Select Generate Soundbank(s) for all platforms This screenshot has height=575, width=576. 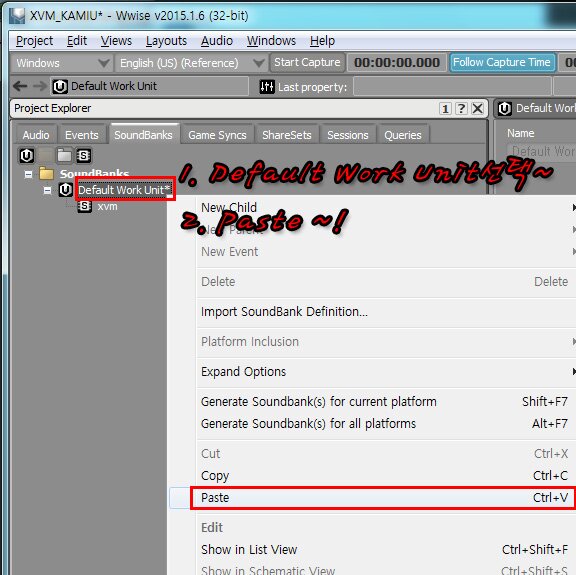(386, 424)
